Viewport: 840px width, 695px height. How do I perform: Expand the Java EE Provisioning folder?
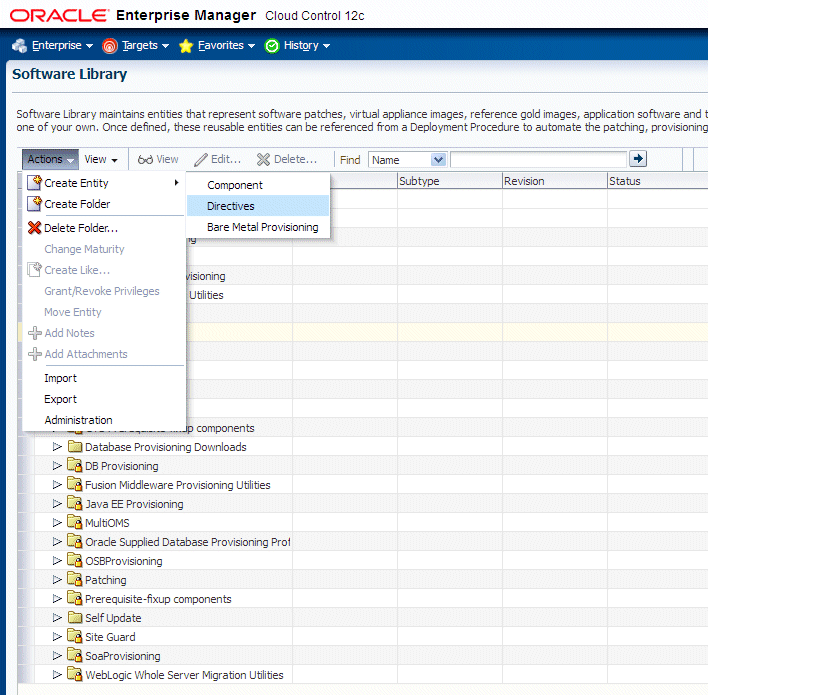point(57,504)
